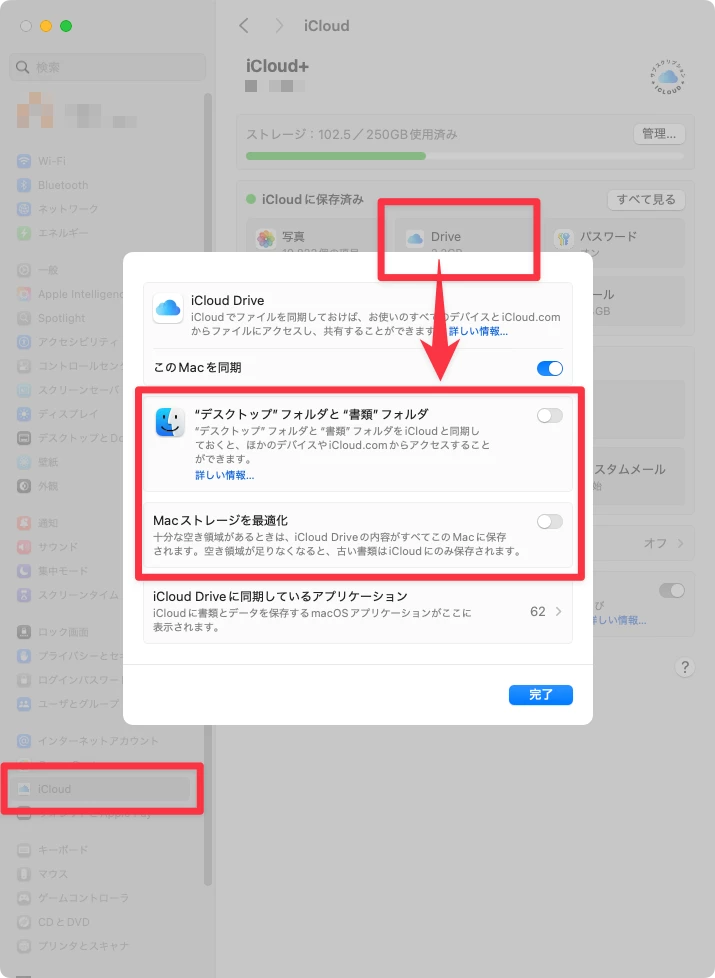Open デスクトップとDock in the sidebar
Image resolution: width=715 pixels, height=978 pixels.
pos(70,438)
